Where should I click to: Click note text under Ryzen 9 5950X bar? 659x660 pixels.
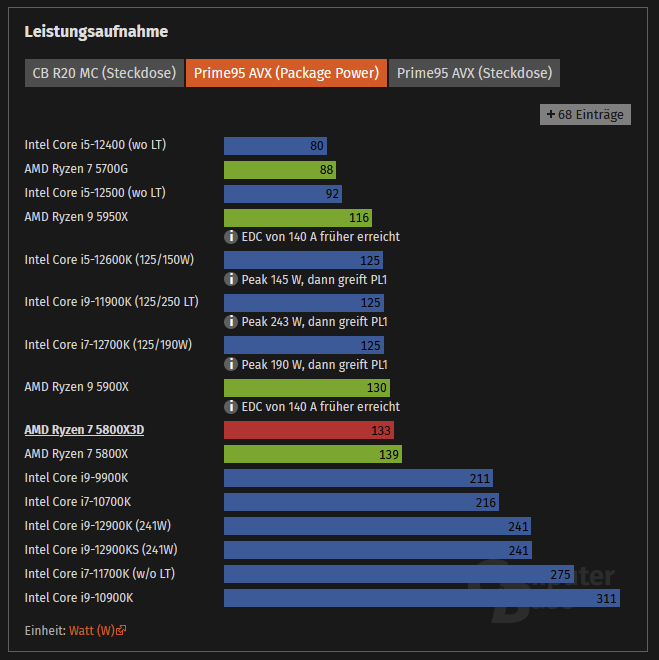(321, 237)
